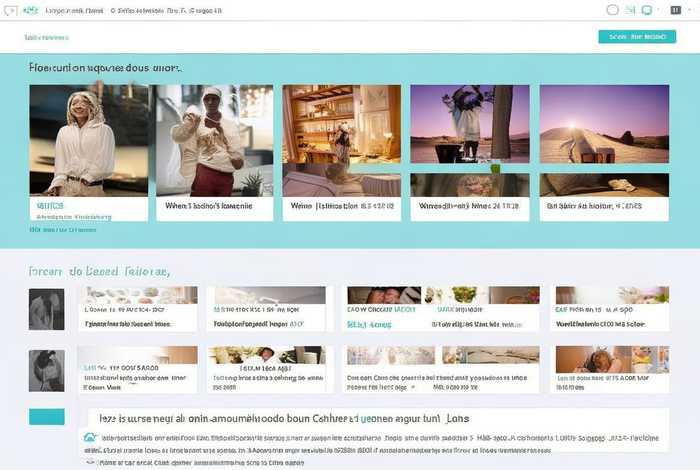
Task: Click the monitor icon in top-right header
Action: tap(647, 10)
